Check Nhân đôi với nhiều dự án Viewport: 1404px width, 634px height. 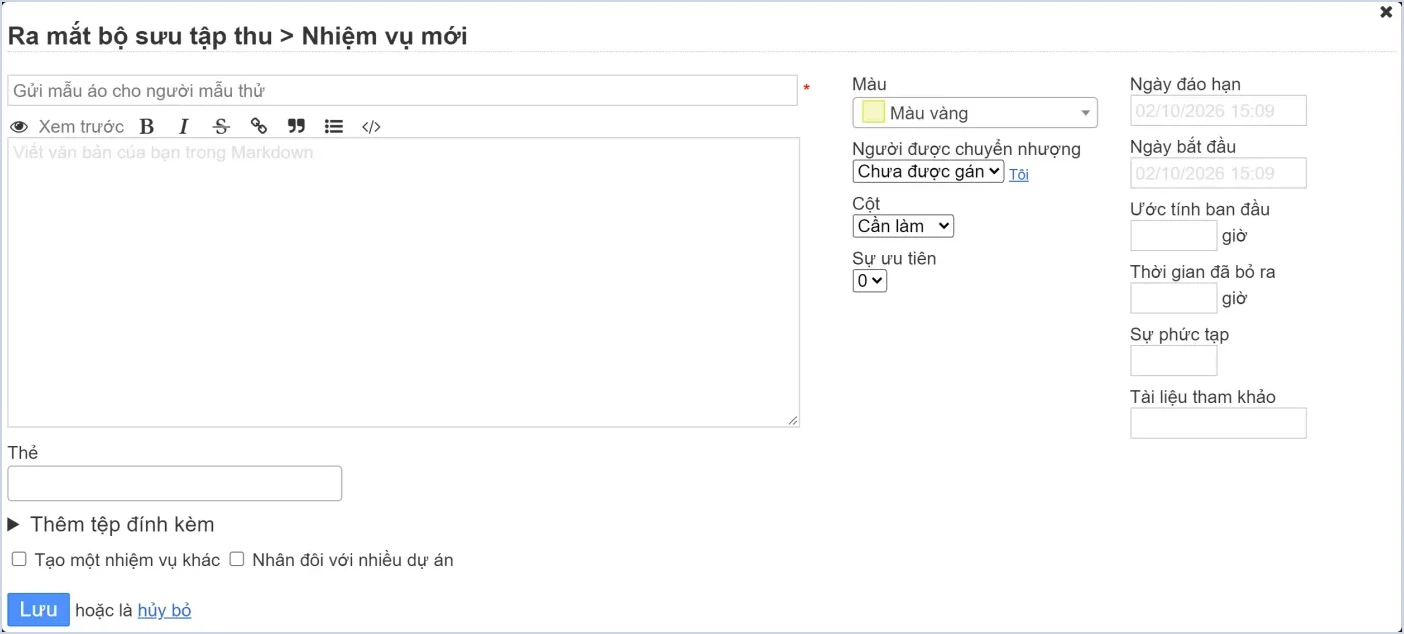click(237, 559)
